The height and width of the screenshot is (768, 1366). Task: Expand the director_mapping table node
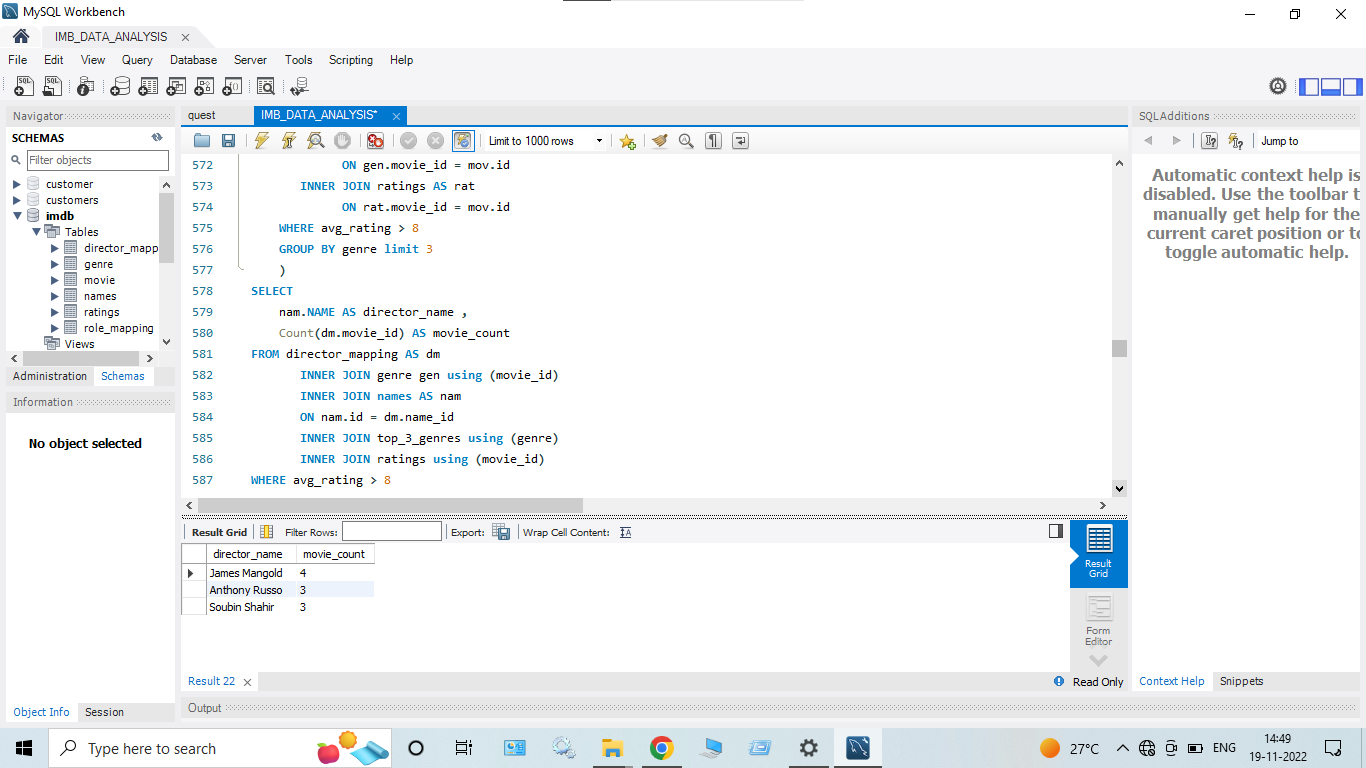55,248
